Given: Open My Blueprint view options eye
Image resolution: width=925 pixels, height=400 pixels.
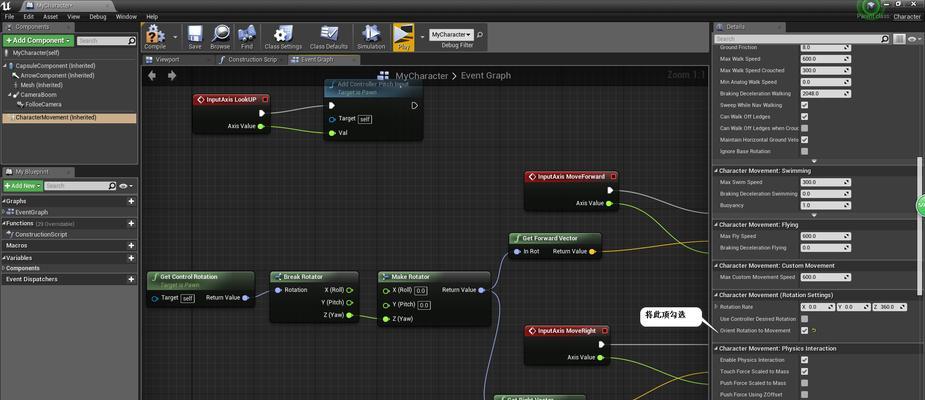Looking at the screenshot, I should pos(125,186).
